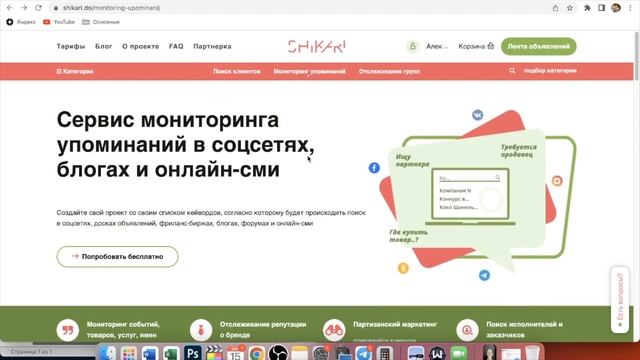Open the Chrome three-dot menu
The width and height of the screenshot is (640, 360).
[x=630, y=8]
